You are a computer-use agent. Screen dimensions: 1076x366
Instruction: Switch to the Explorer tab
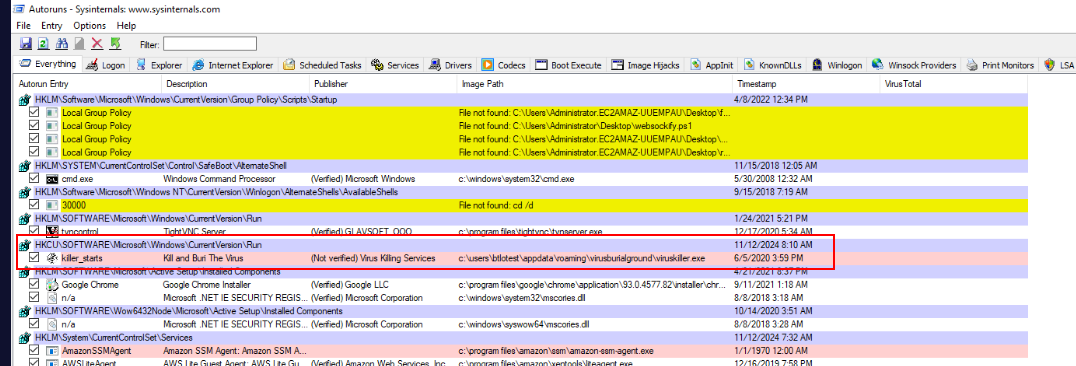(159, 65)
